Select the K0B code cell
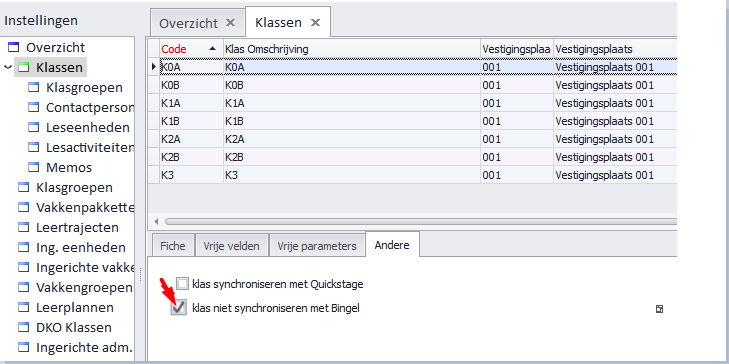This screenshot has width=729, height=364. click(x=191, y=85)
